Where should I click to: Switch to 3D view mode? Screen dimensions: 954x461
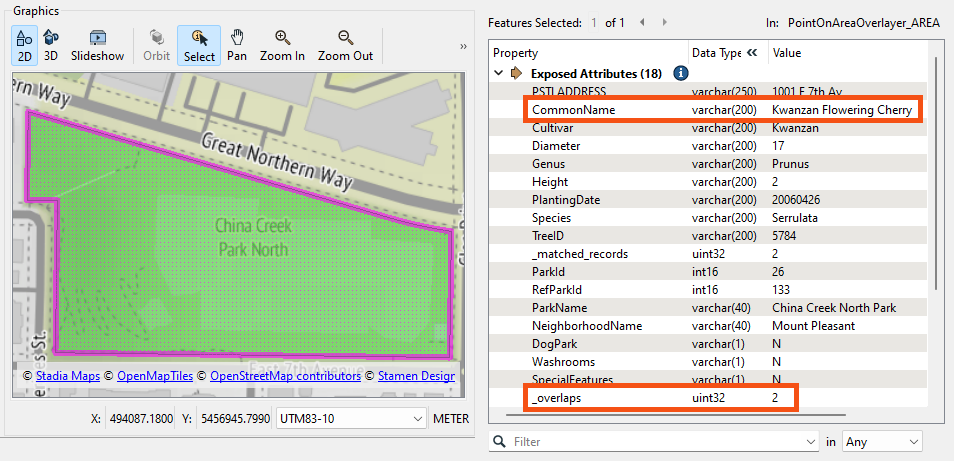click(x=51, y=45)
